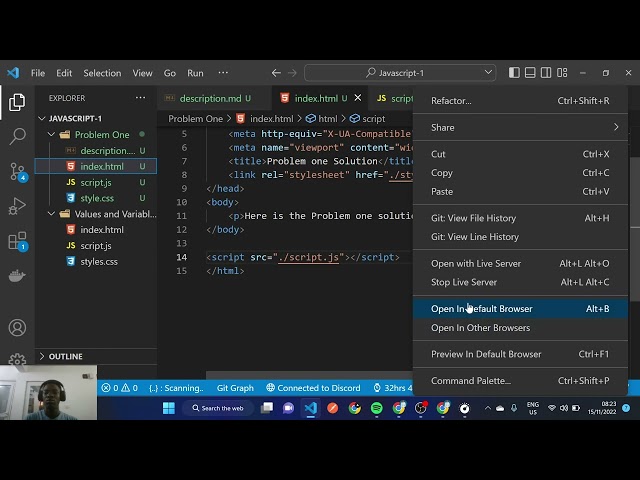Viewport: 640px width, 480px height.
Task: Open the File menu
Action: [x=38, y=73]
